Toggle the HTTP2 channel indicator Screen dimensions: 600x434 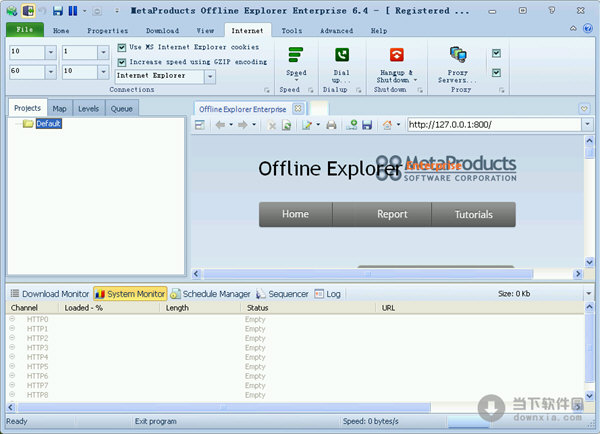[12, 338]
